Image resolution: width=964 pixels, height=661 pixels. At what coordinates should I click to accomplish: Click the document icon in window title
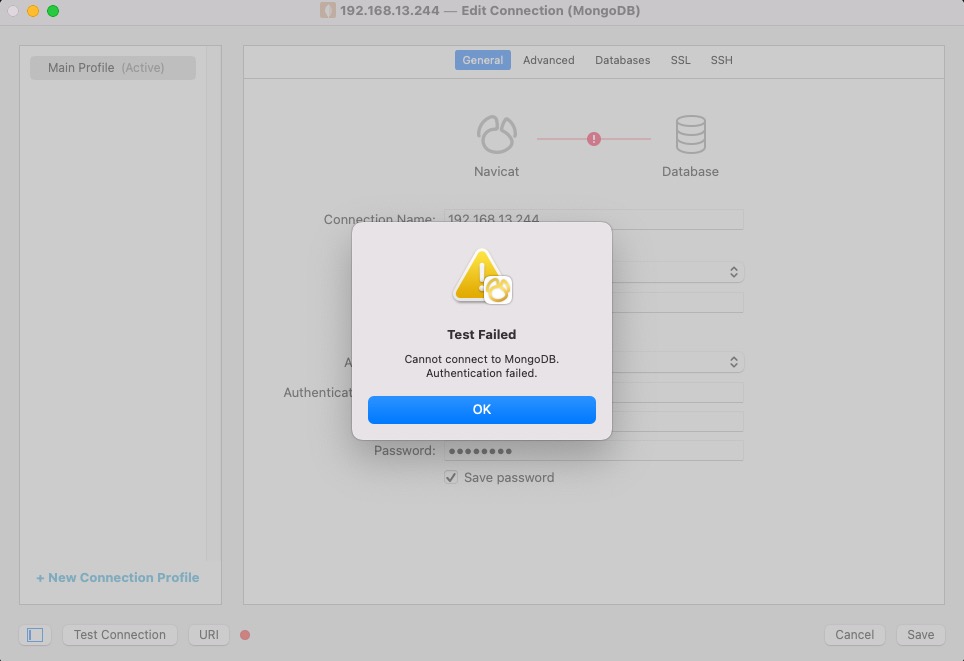328,10
